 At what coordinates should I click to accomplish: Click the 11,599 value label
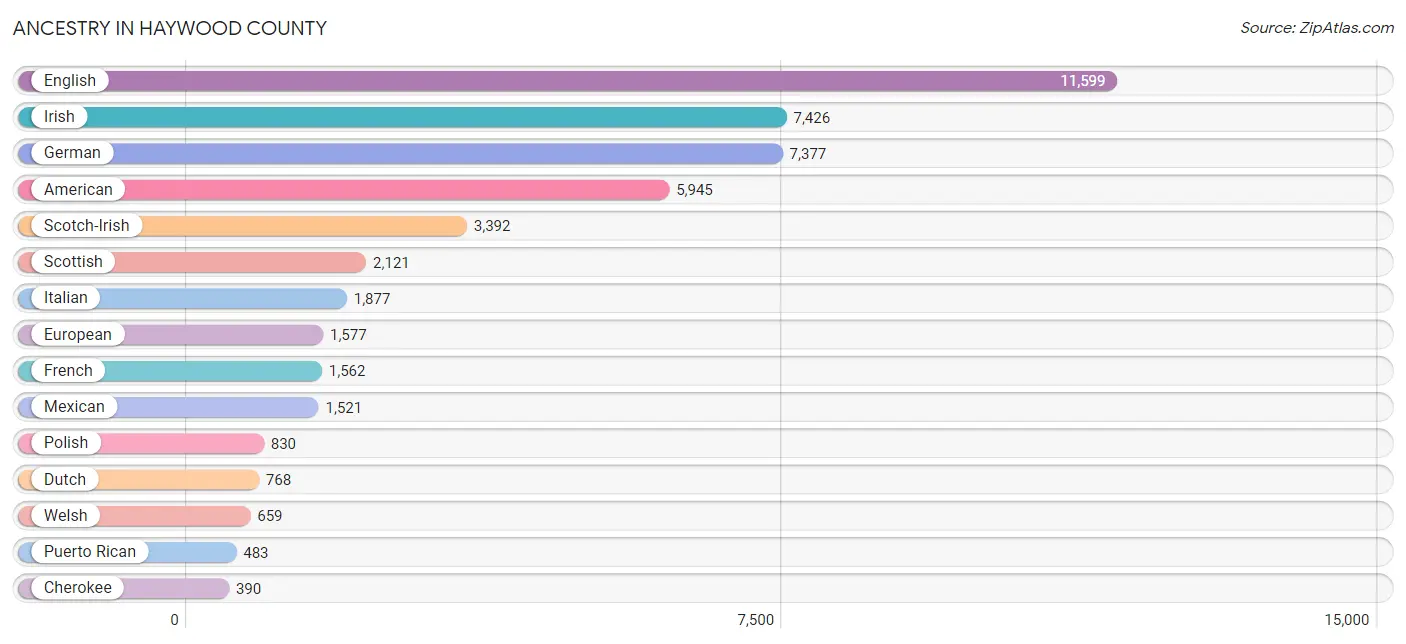pyautogui.click(x=1083, y=81)
